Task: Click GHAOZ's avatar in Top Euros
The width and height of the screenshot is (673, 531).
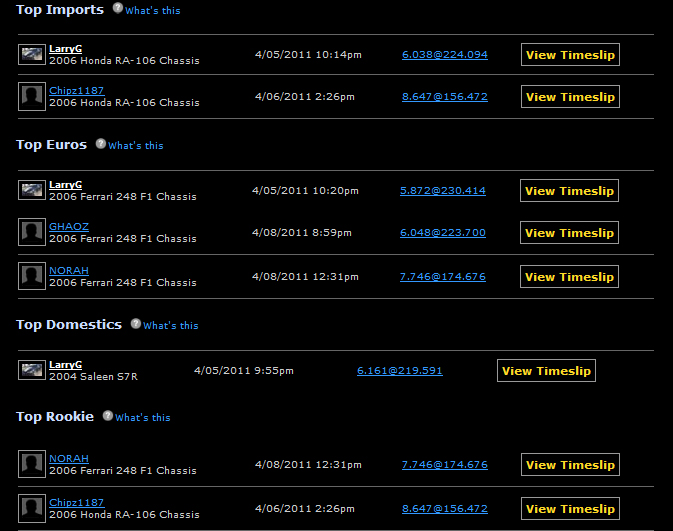Action: click(32, 232)
